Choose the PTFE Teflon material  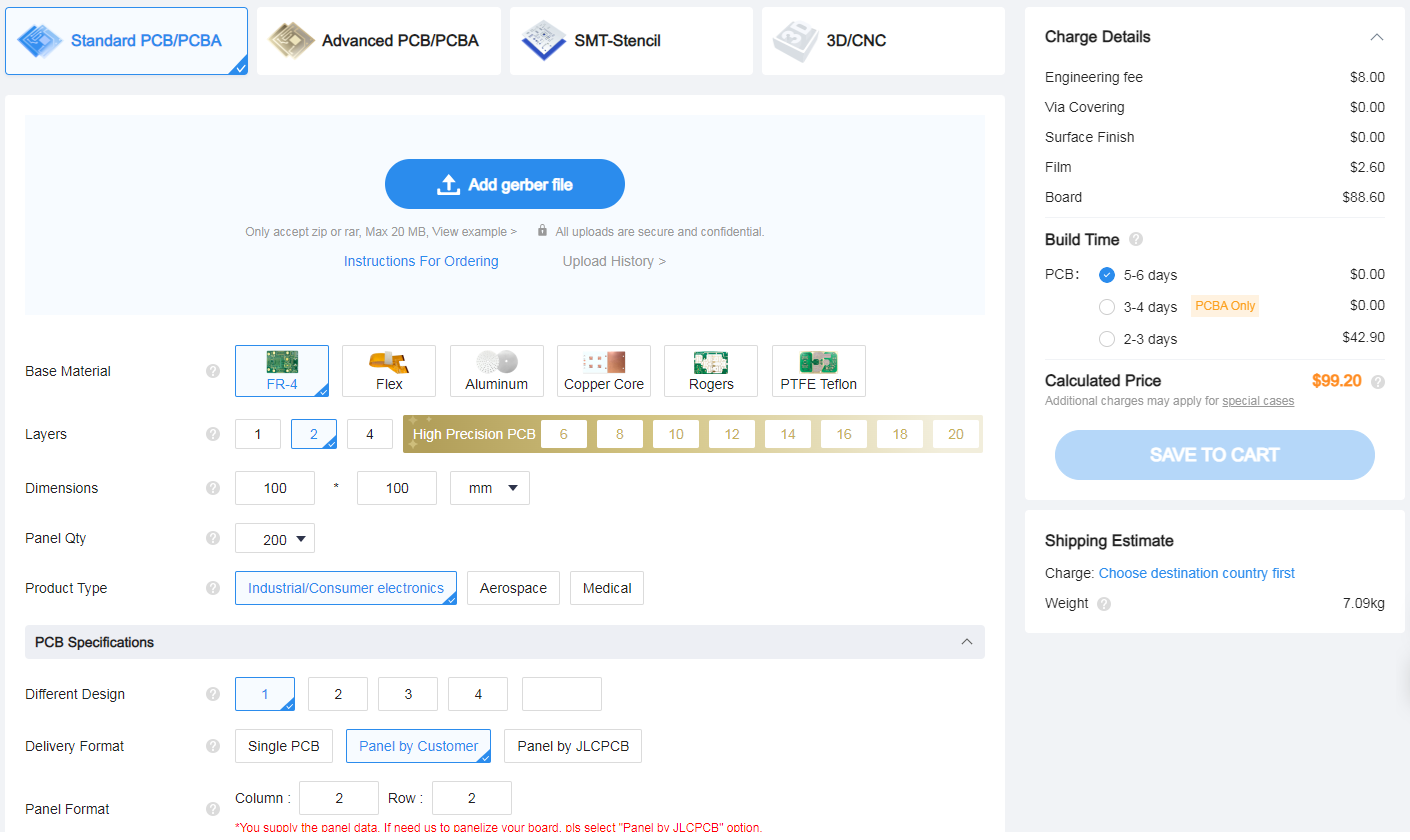pyautogui.click(x=818, y=371)
